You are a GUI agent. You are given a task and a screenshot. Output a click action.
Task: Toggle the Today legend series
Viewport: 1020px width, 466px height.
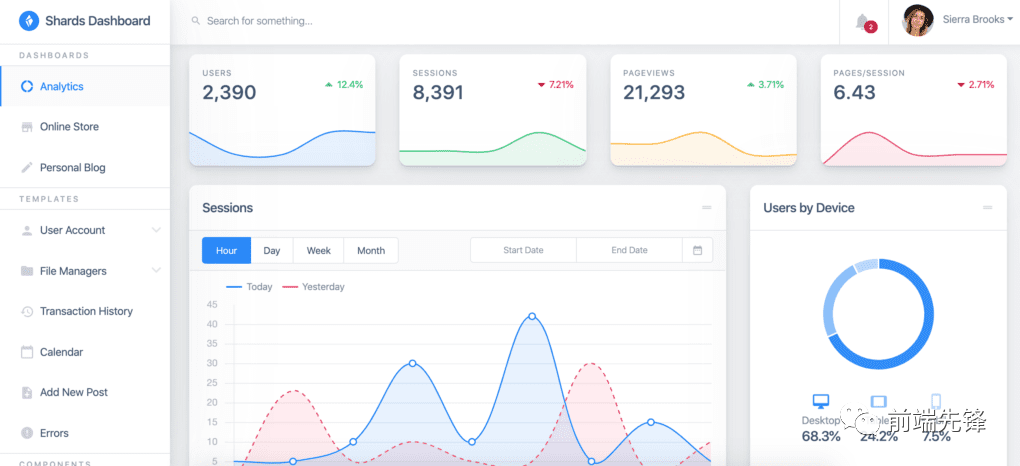(249, 286)
